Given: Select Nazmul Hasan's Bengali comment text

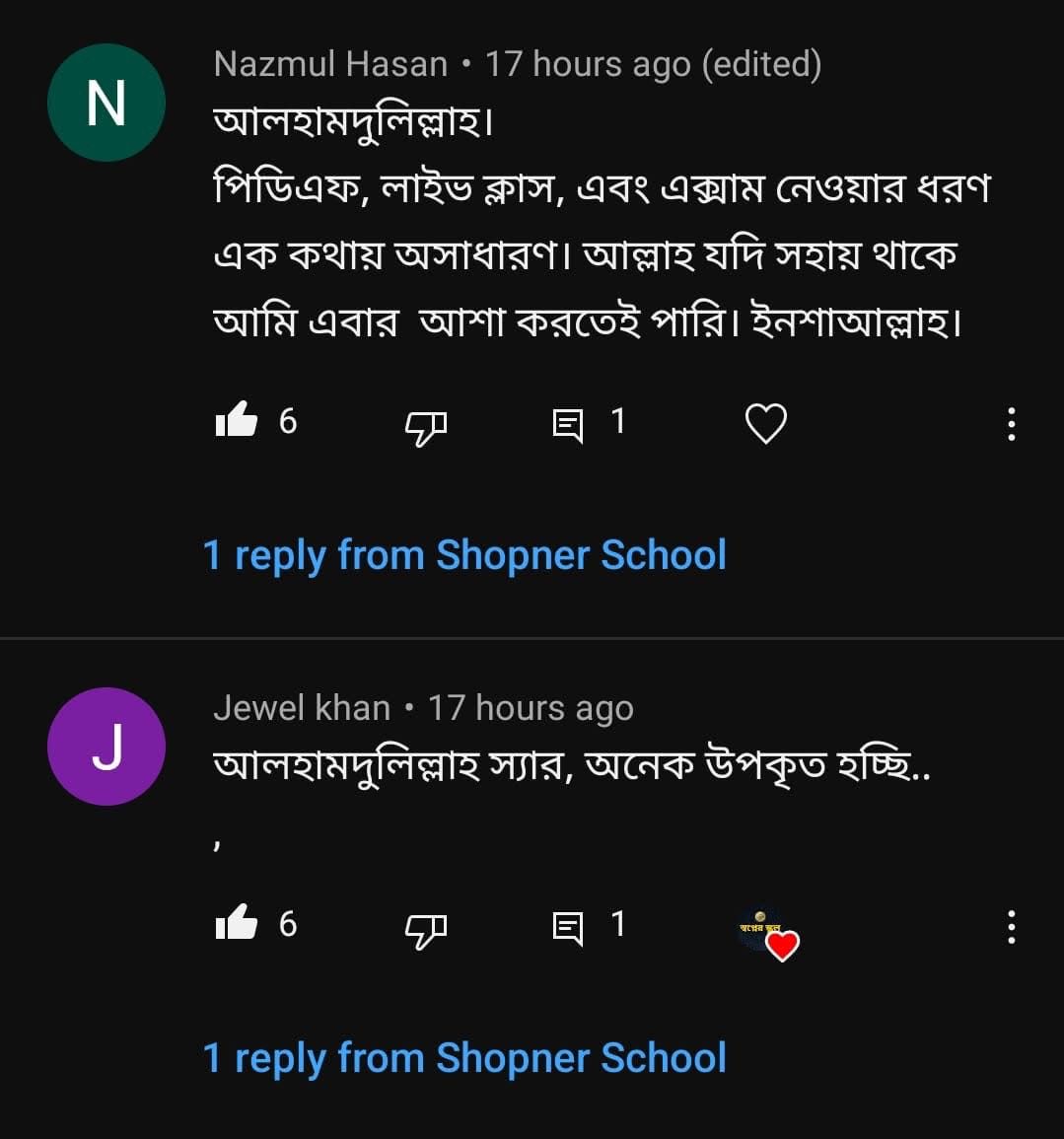Looking at the screenshot, I should 602,222.
